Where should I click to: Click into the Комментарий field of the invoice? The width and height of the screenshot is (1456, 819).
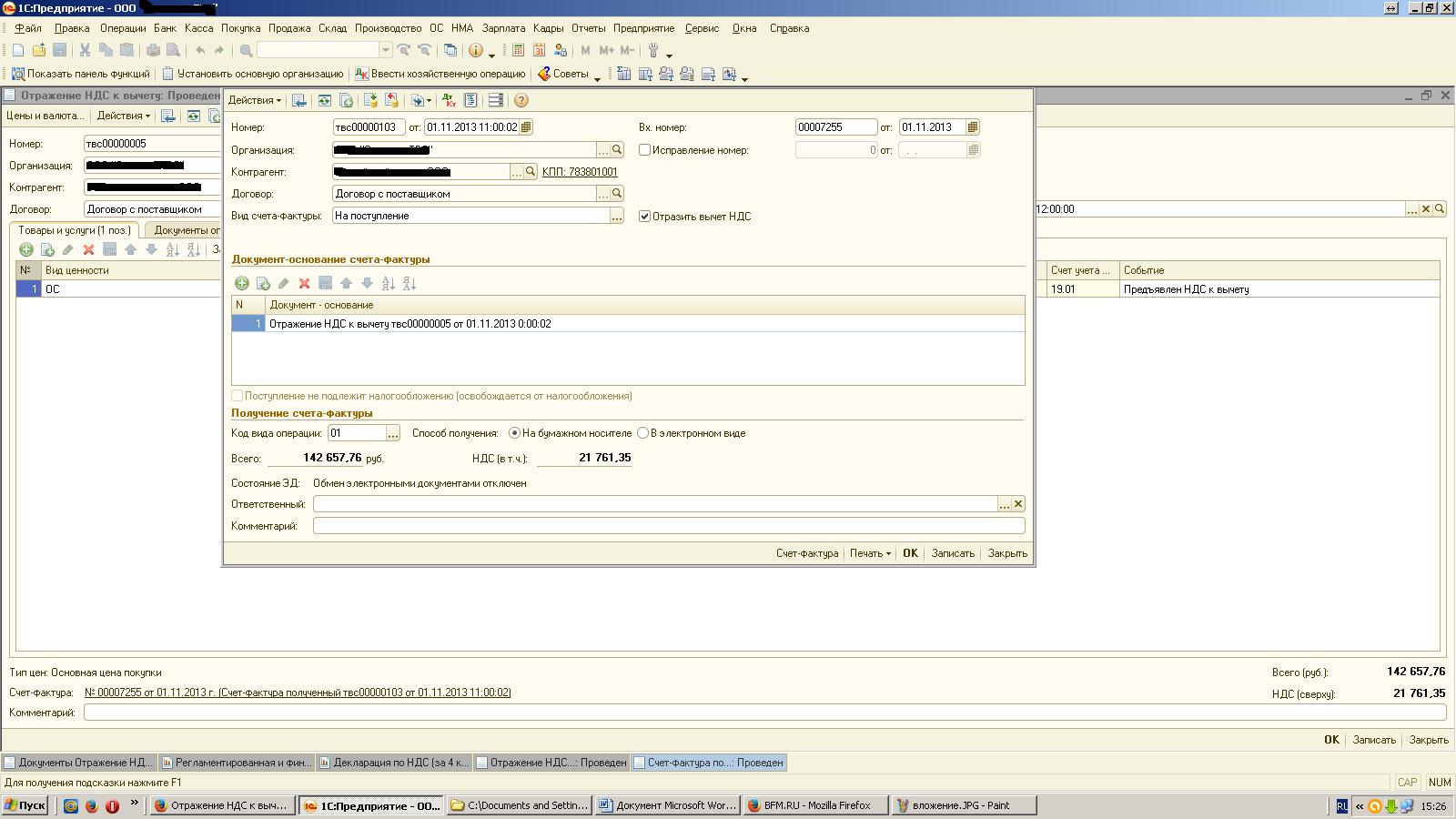tap(668, 526)
